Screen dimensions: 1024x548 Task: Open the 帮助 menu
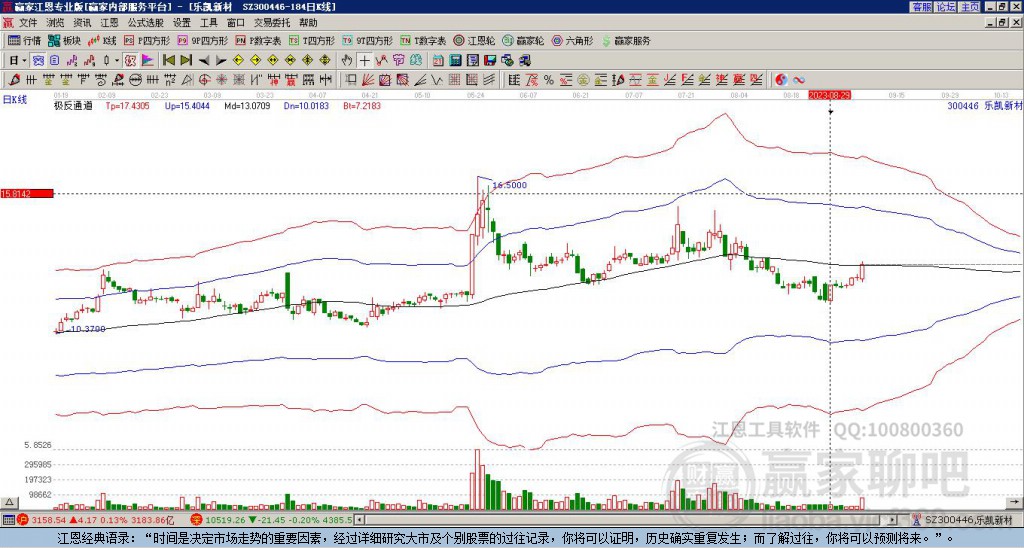(308, 23)
